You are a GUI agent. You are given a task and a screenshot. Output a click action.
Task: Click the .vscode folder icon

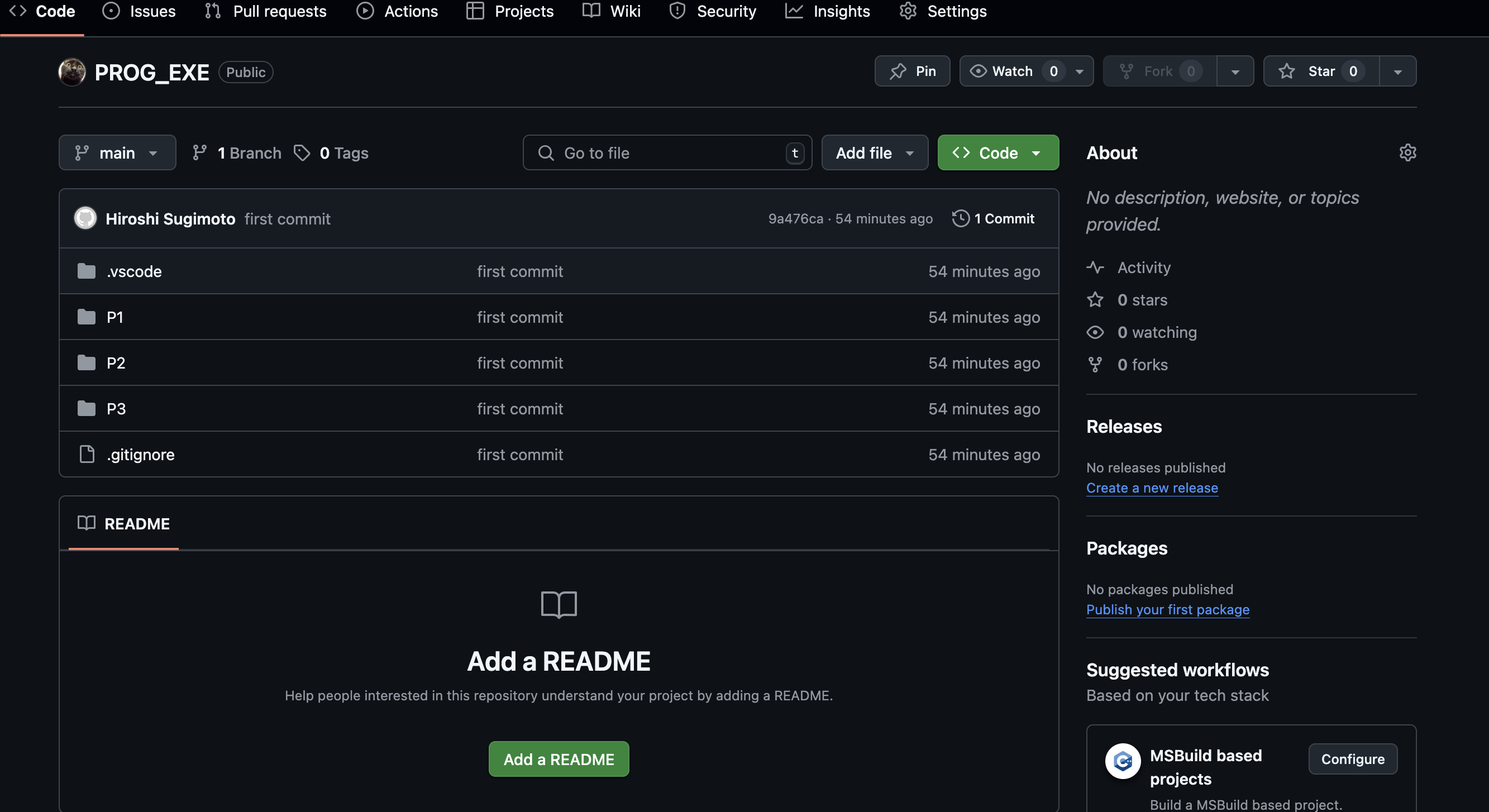click(87, 270)
